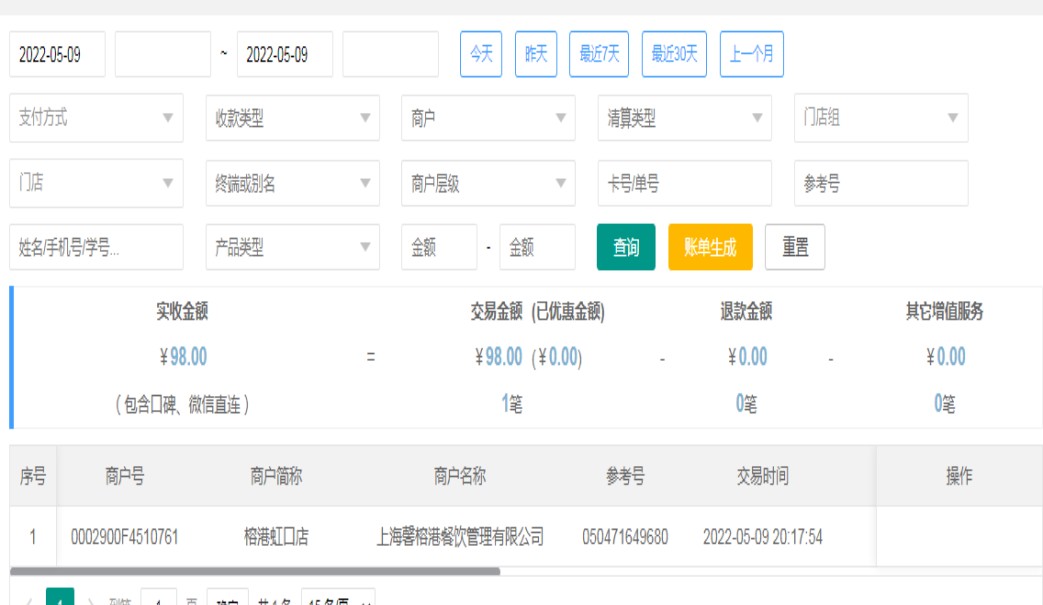Click the yellow 账单生成 button
This screenshot has height=605, width=1043.
(x=710, y=247)
